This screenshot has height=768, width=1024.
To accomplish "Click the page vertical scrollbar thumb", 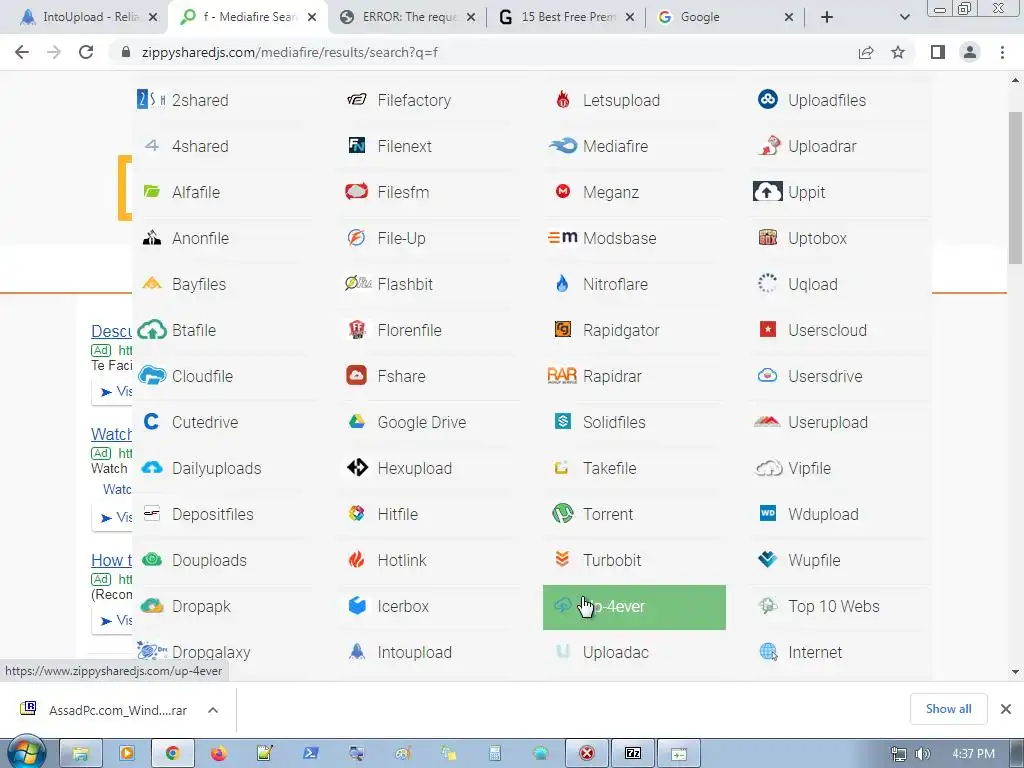I will tap(1015, 187).
